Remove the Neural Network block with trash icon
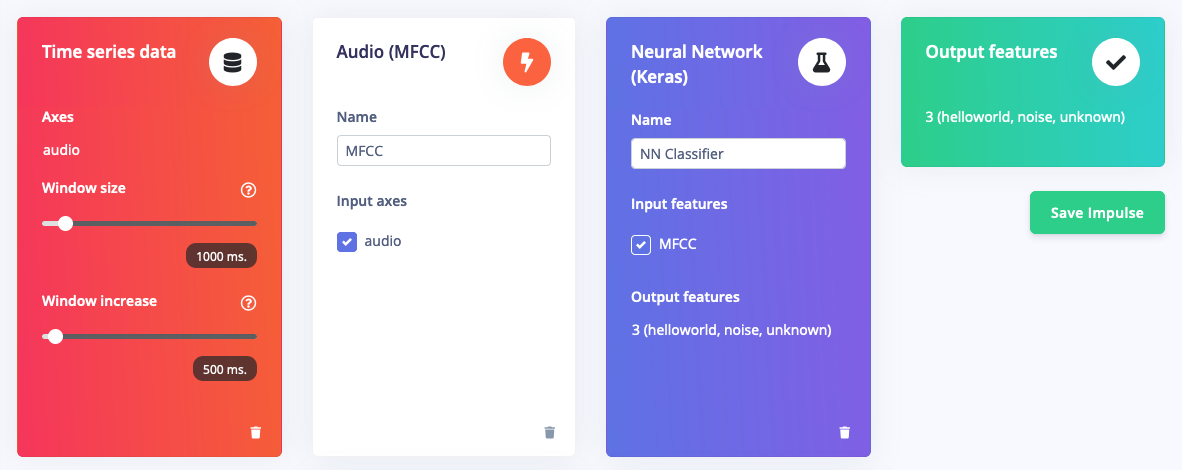 click(x=844, y=432)
